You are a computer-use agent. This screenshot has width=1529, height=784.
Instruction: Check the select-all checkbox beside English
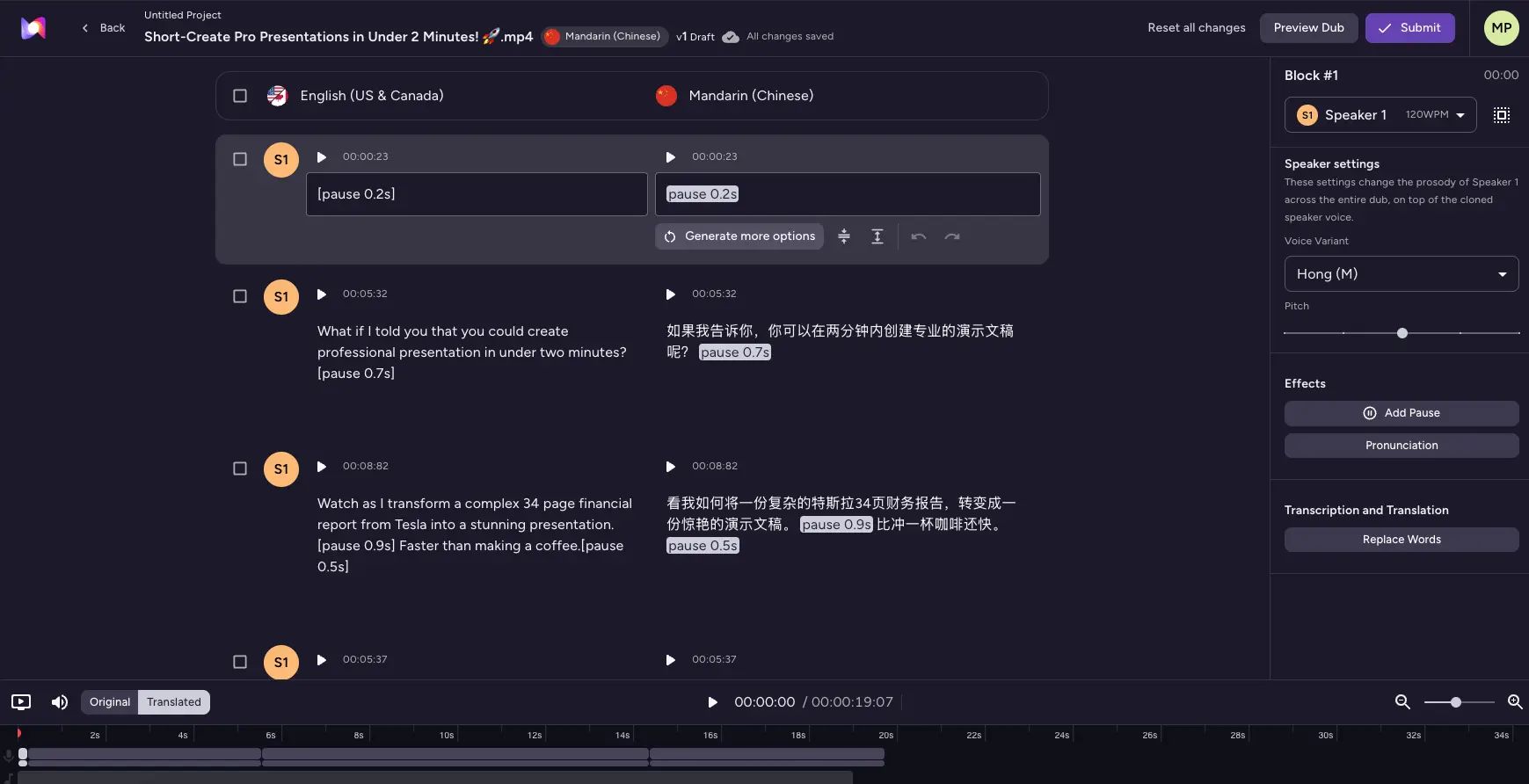[x=240, y=96]
